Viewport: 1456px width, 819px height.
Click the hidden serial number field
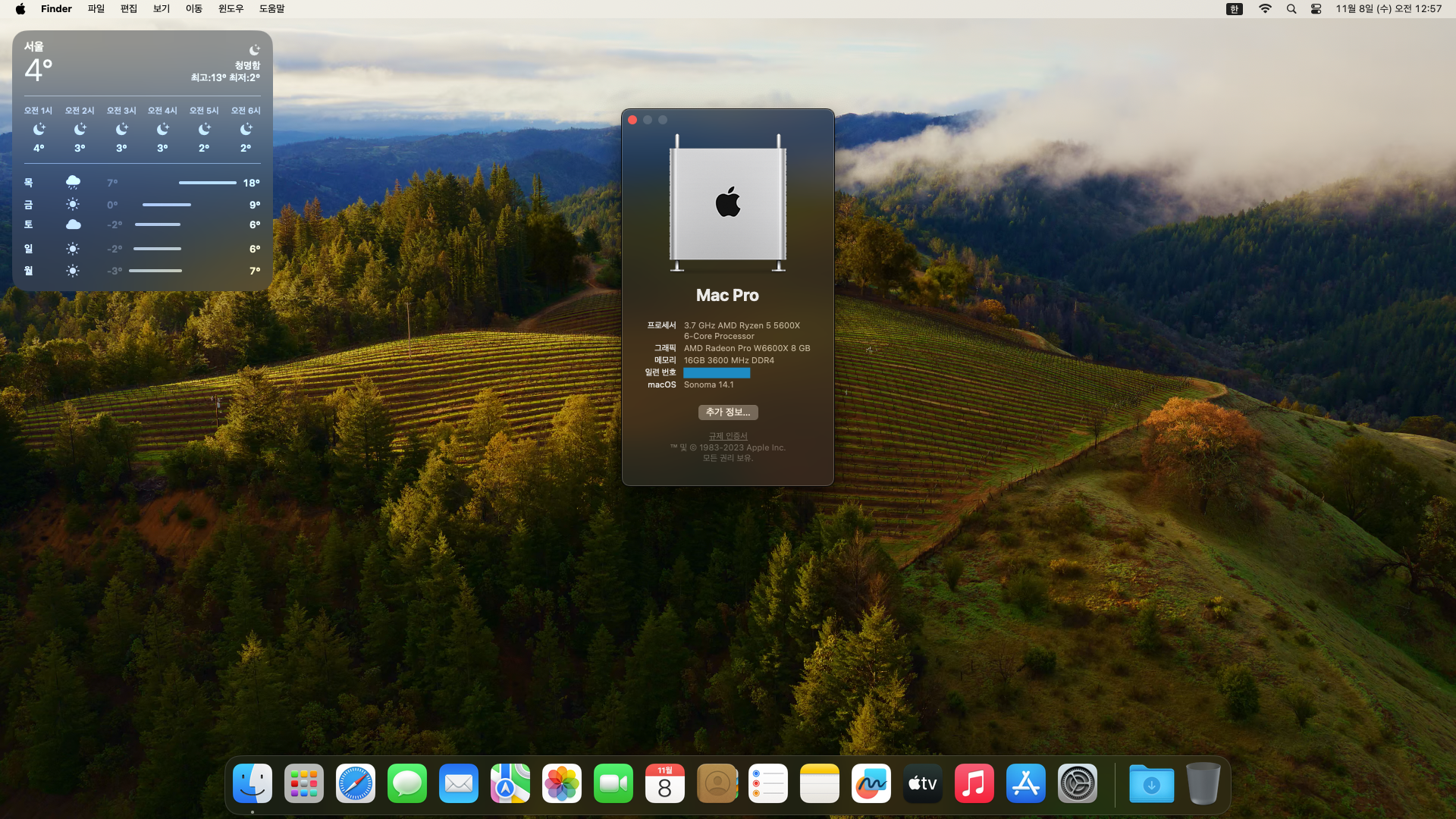(717, 372)
